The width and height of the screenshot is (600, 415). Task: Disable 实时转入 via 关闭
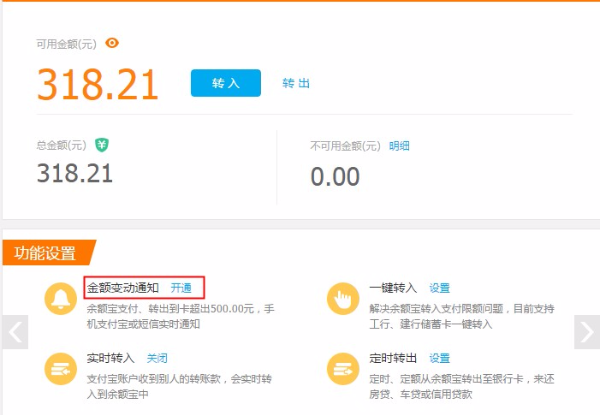157,358
